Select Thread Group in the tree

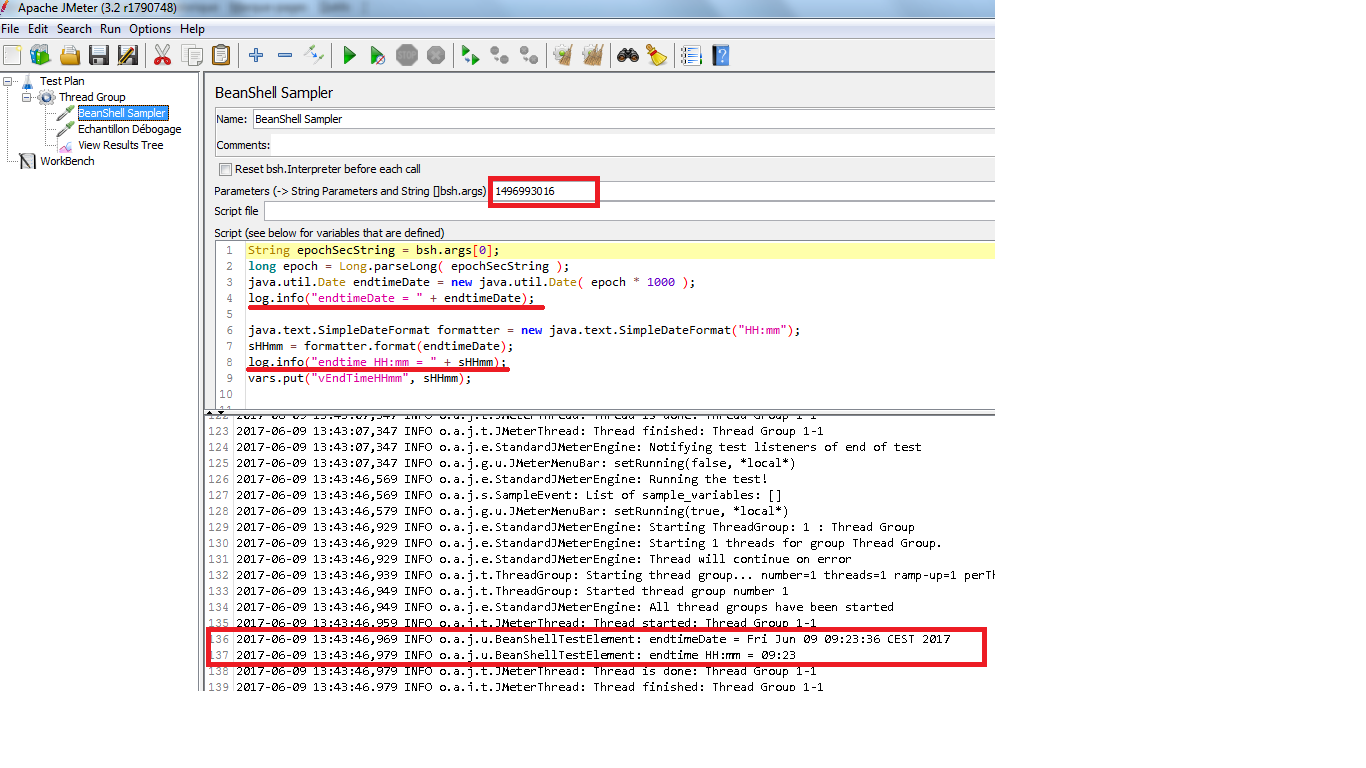pos(92,97)
